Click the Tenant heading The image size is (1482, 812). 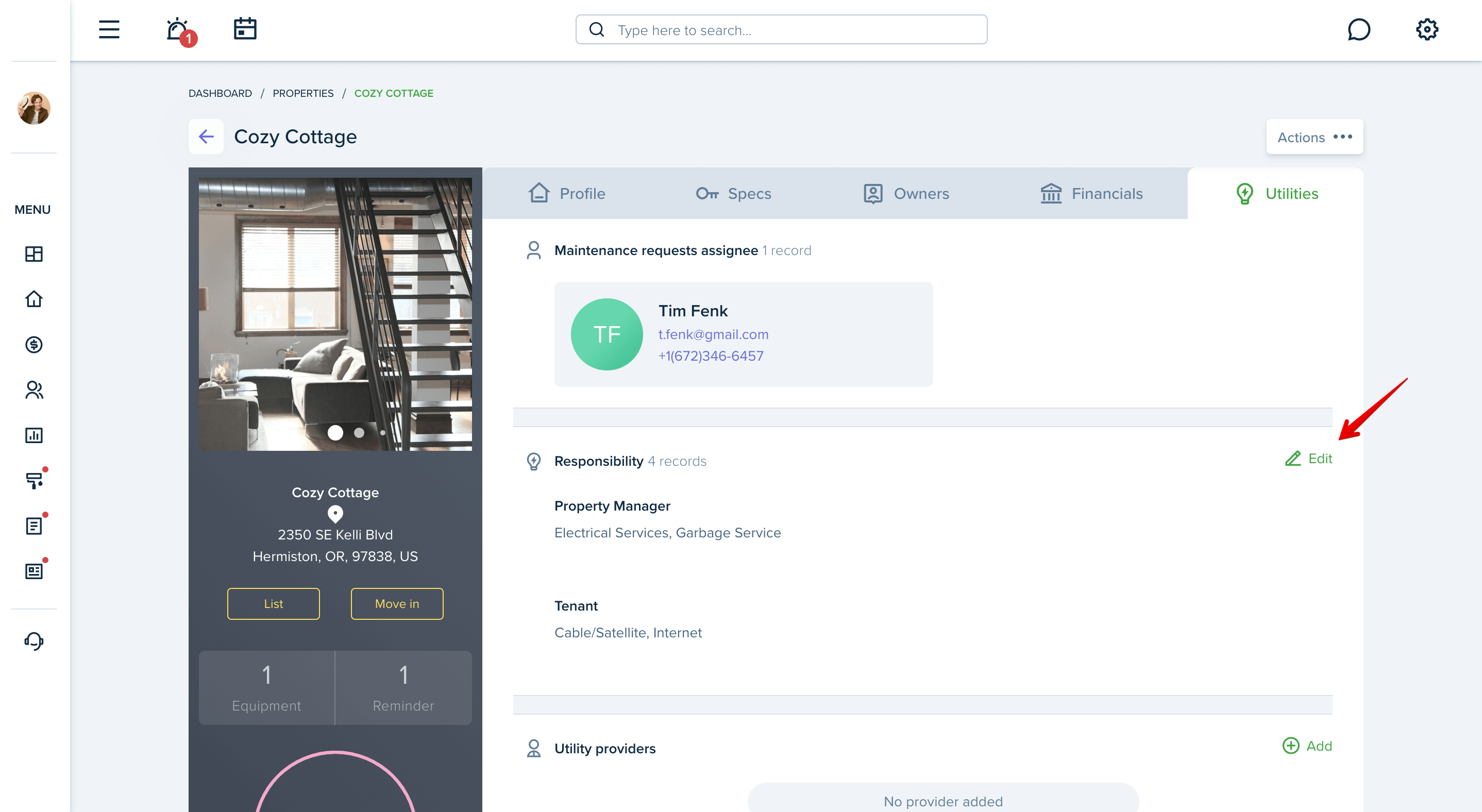(576, 605)
